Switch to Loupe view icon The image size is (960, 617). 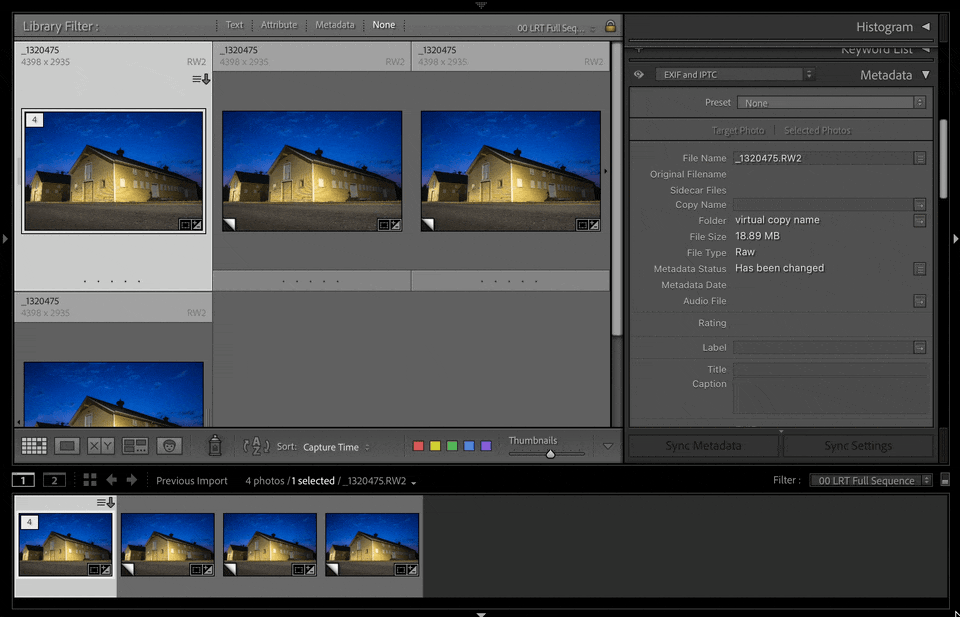[67, 446]
